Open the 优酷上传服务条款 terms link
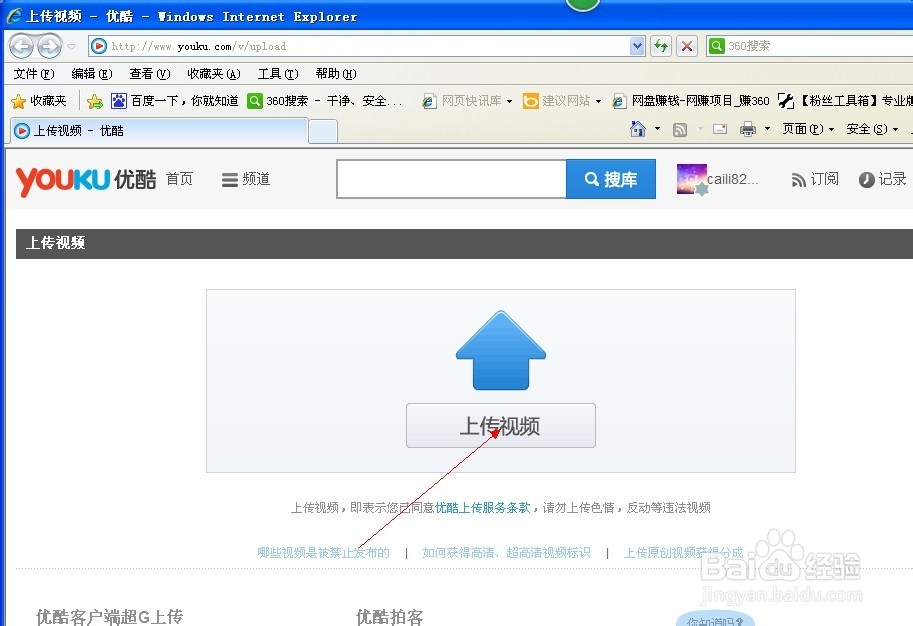 [483, 508]
